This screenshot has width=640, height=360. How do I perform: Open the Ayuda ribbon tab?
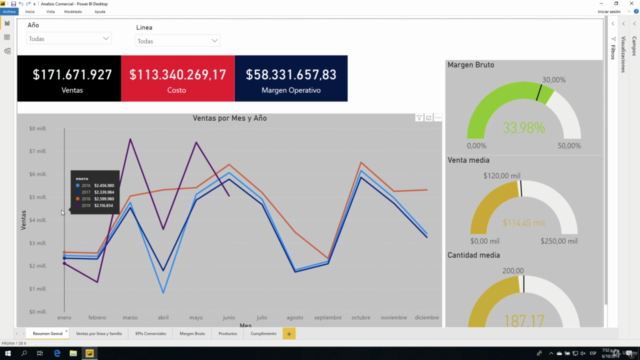[x=100, y=11]
